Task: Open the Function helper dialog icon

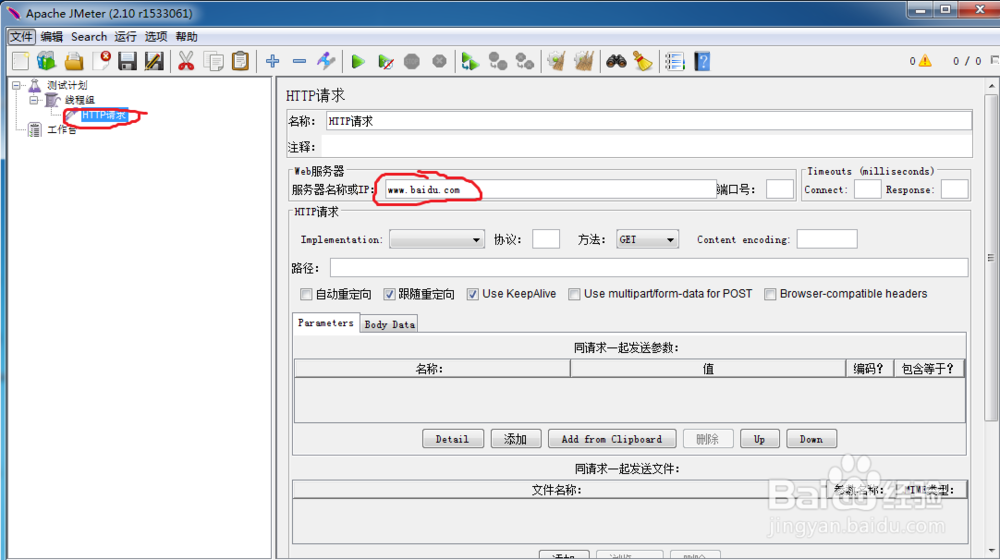Action: point(674,61)
